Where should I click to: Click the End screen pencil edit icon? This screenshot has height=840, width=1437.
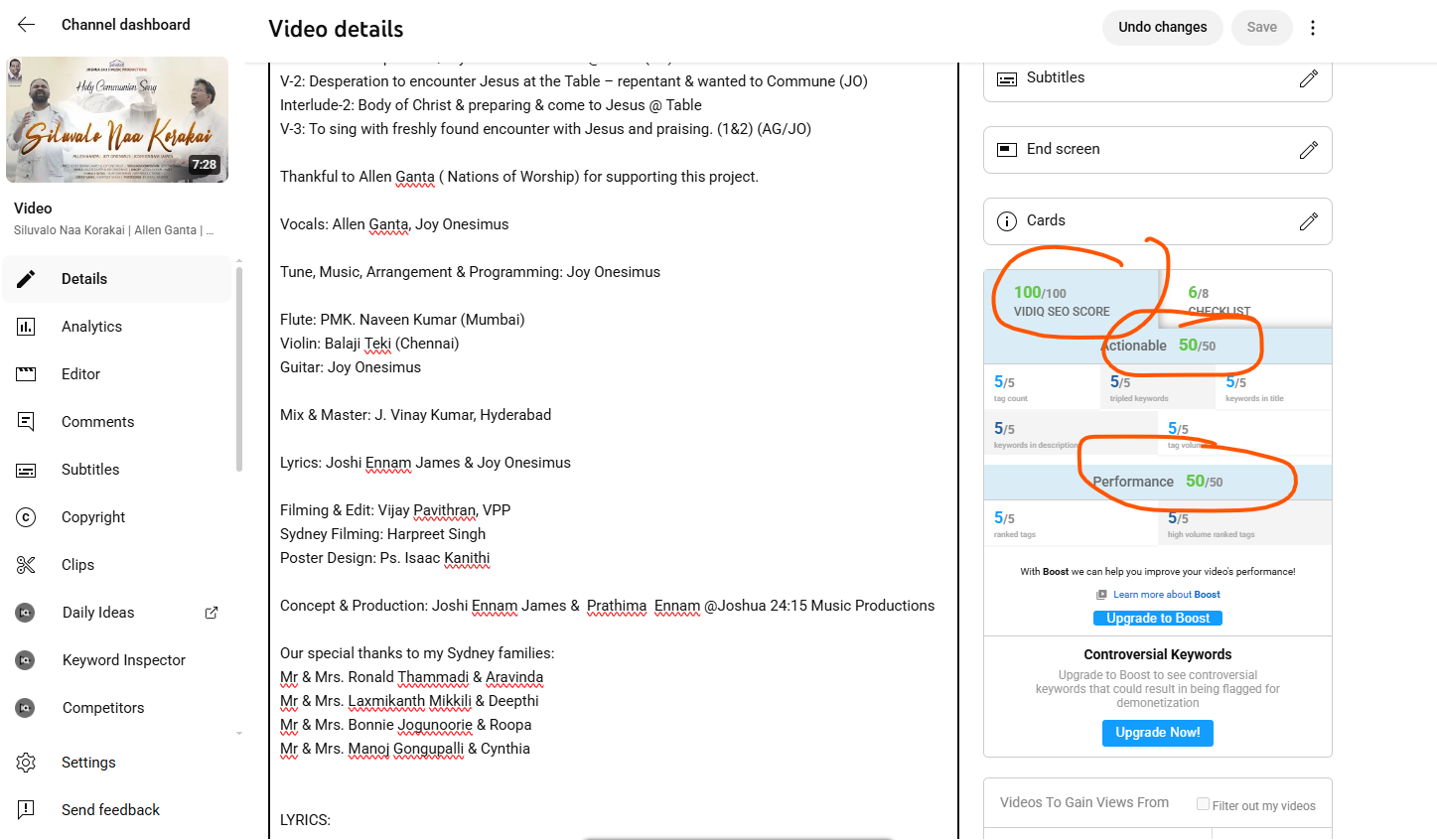1308,150
